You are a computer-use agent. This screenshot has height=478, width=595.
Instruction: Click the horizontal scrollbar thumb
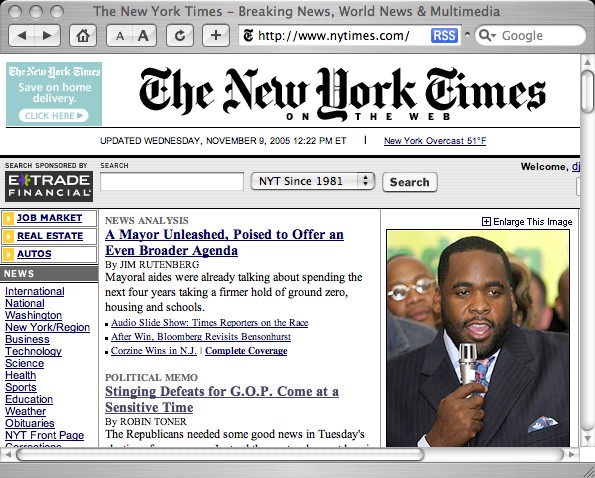220,454
